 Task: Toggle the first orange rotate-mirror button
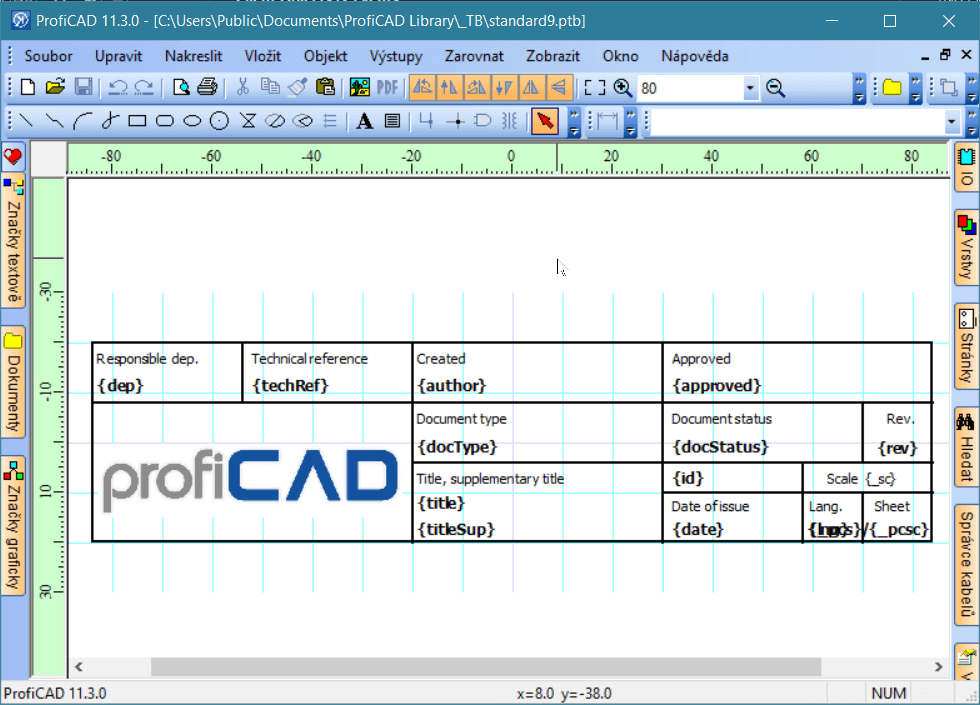(x=422, y=88)
